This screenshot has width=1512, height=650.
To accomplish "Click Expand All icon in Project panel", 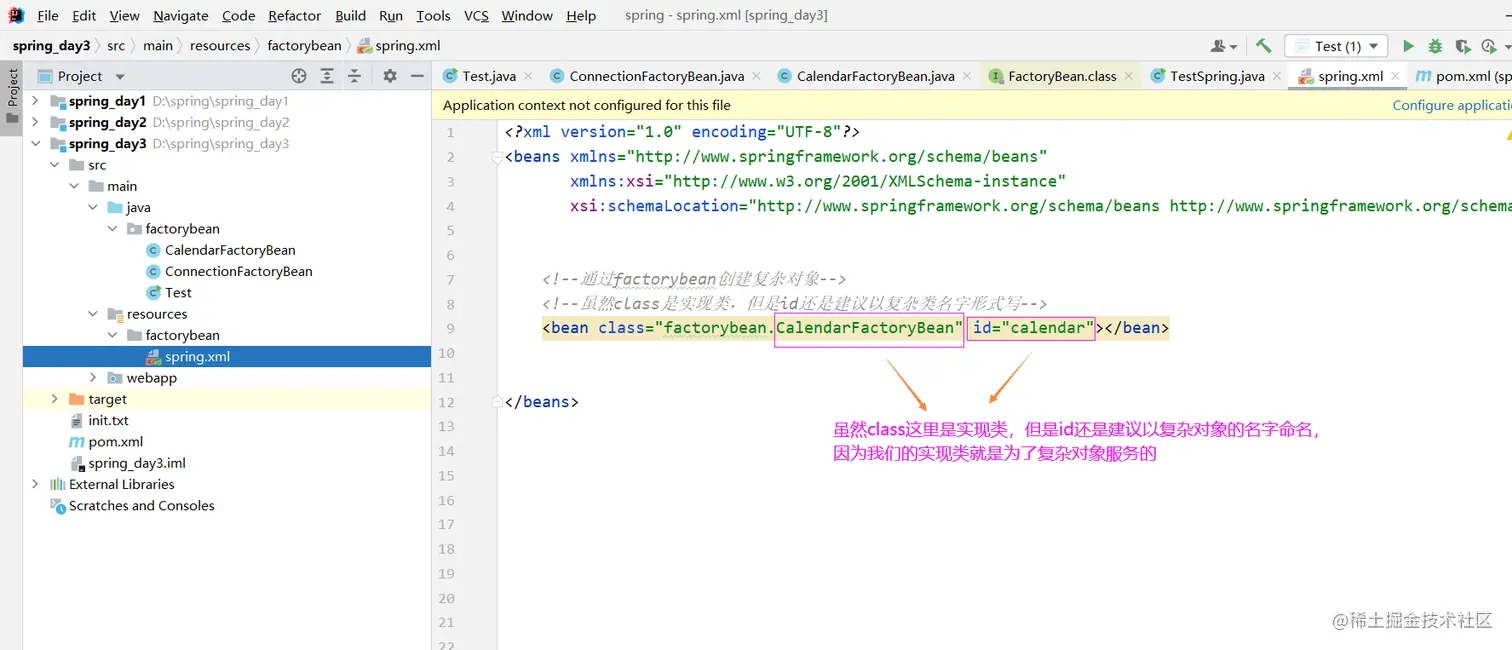I will coord(326,76).
